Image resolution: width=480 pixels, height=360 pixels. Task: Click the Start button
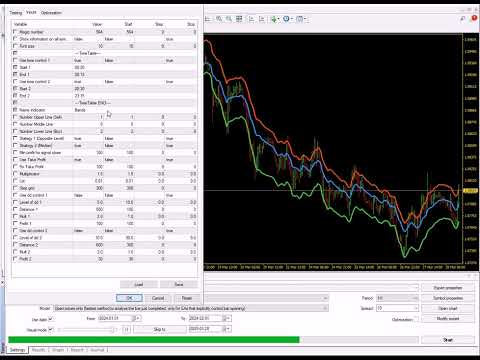448,340
